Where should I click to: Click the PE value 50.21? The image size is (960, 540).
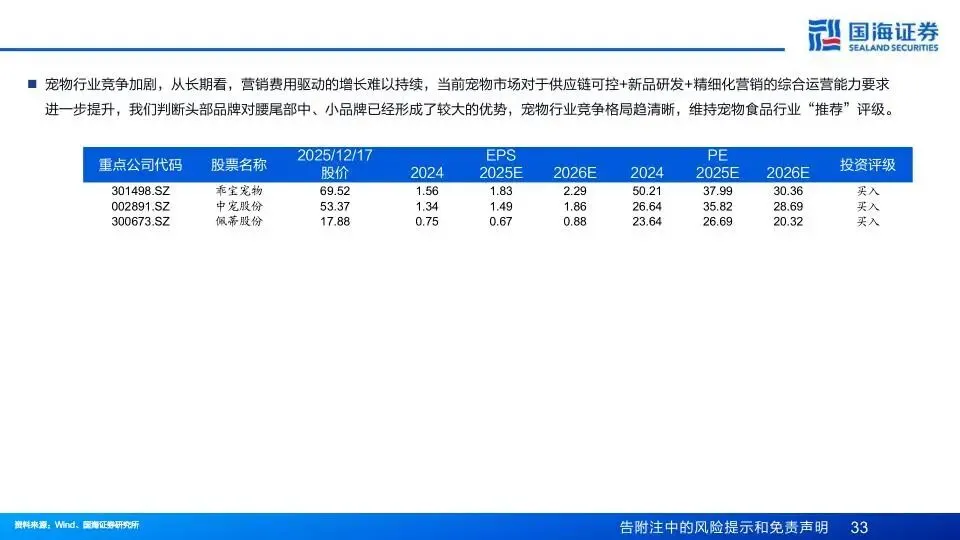click(x=647, y=191)
